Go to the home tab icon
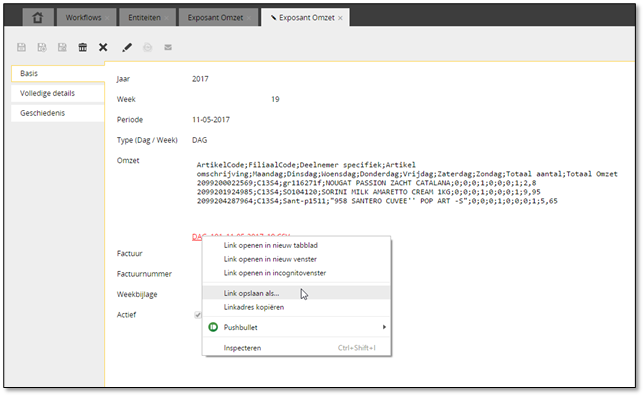This screenshot has height=396, width=644. [38, 18]
